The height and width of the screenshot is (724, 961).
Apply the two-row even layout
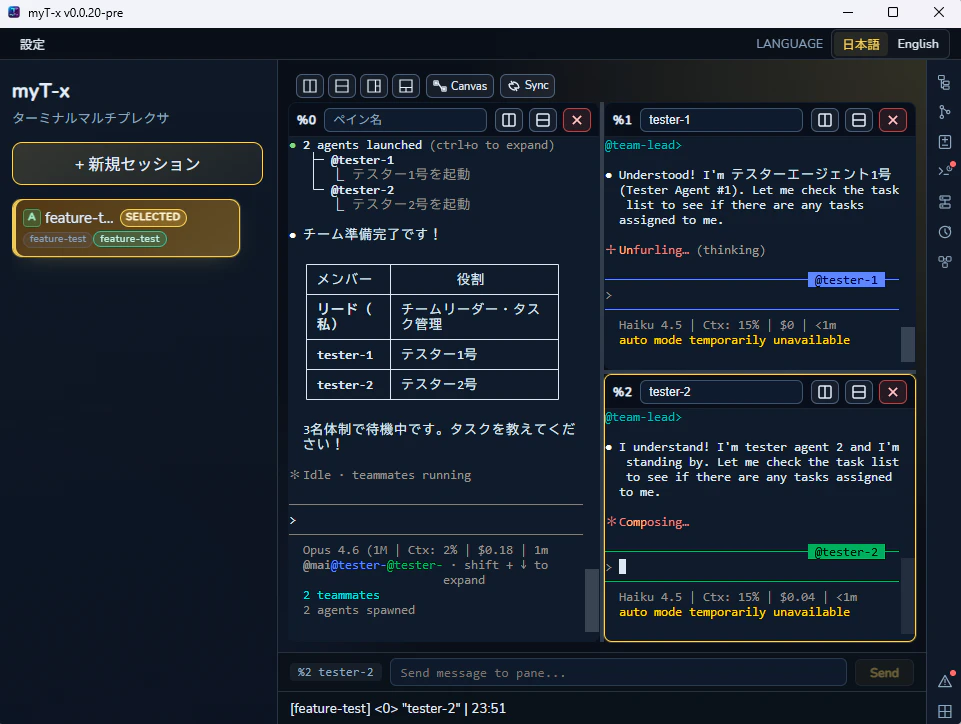pos(342,86)
